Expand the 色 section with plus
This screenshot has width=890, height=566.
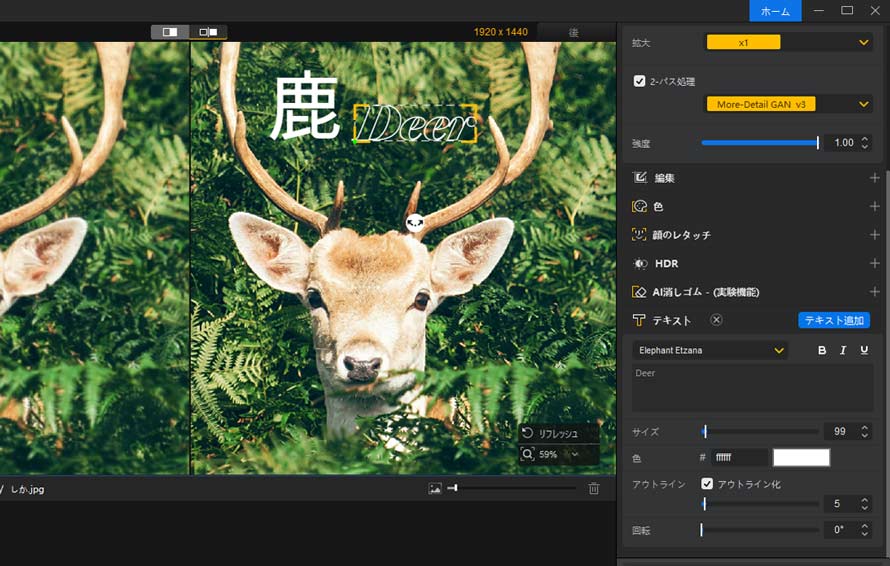pos(874,206)
